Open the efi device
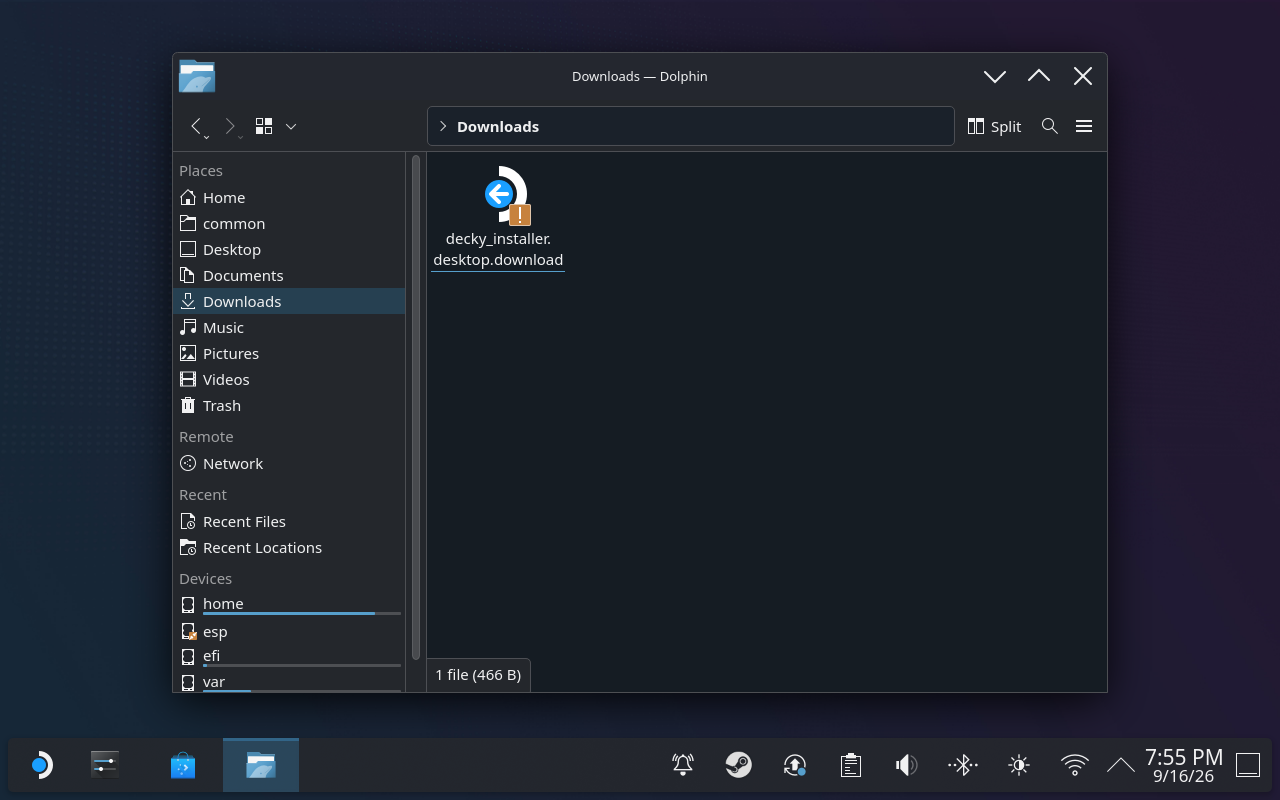The width and height of the screenshot is (1280, 800). click(x=289, y=657)
